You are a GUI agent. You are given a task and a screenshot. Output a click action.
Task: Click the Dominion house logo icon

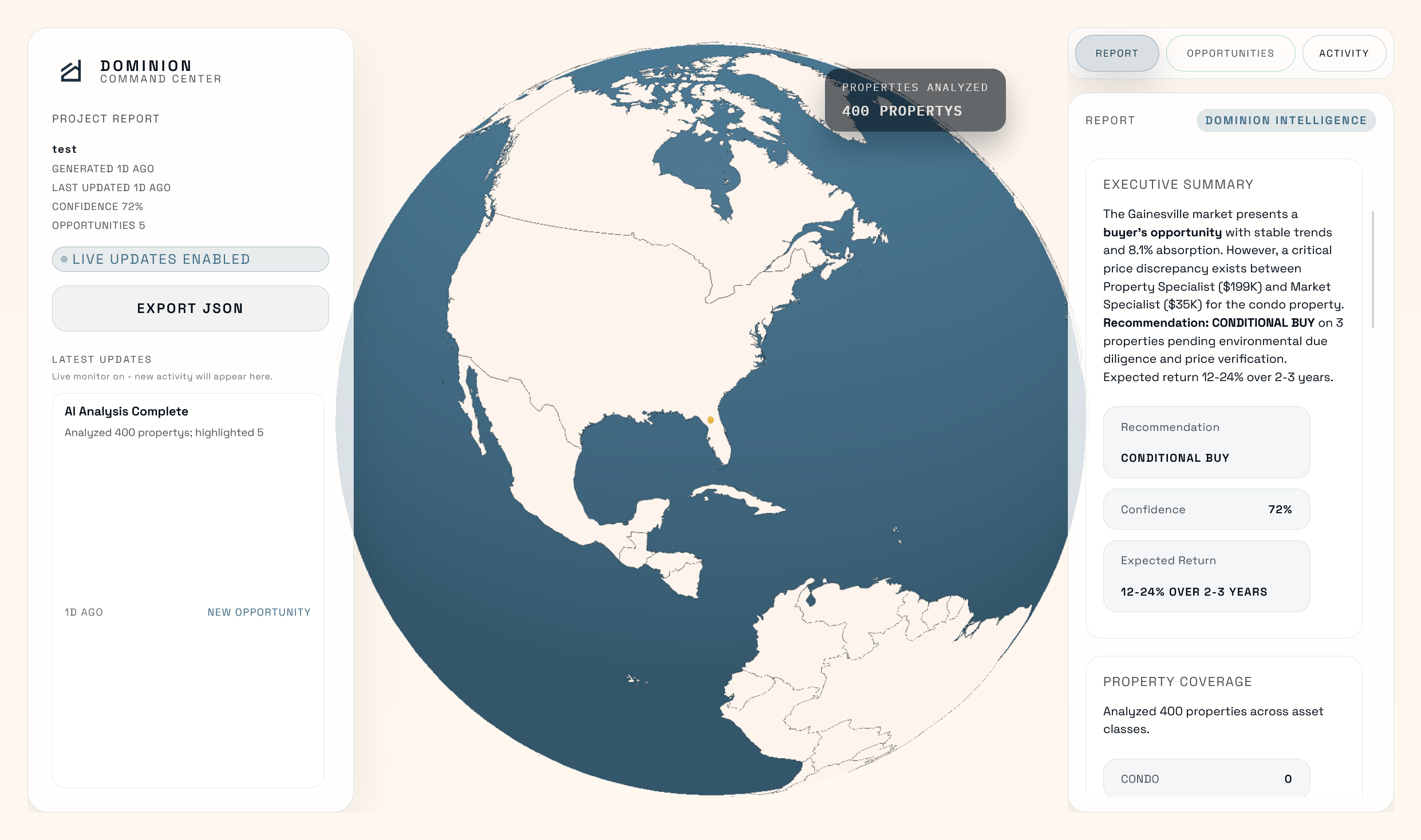pos(71,72)
